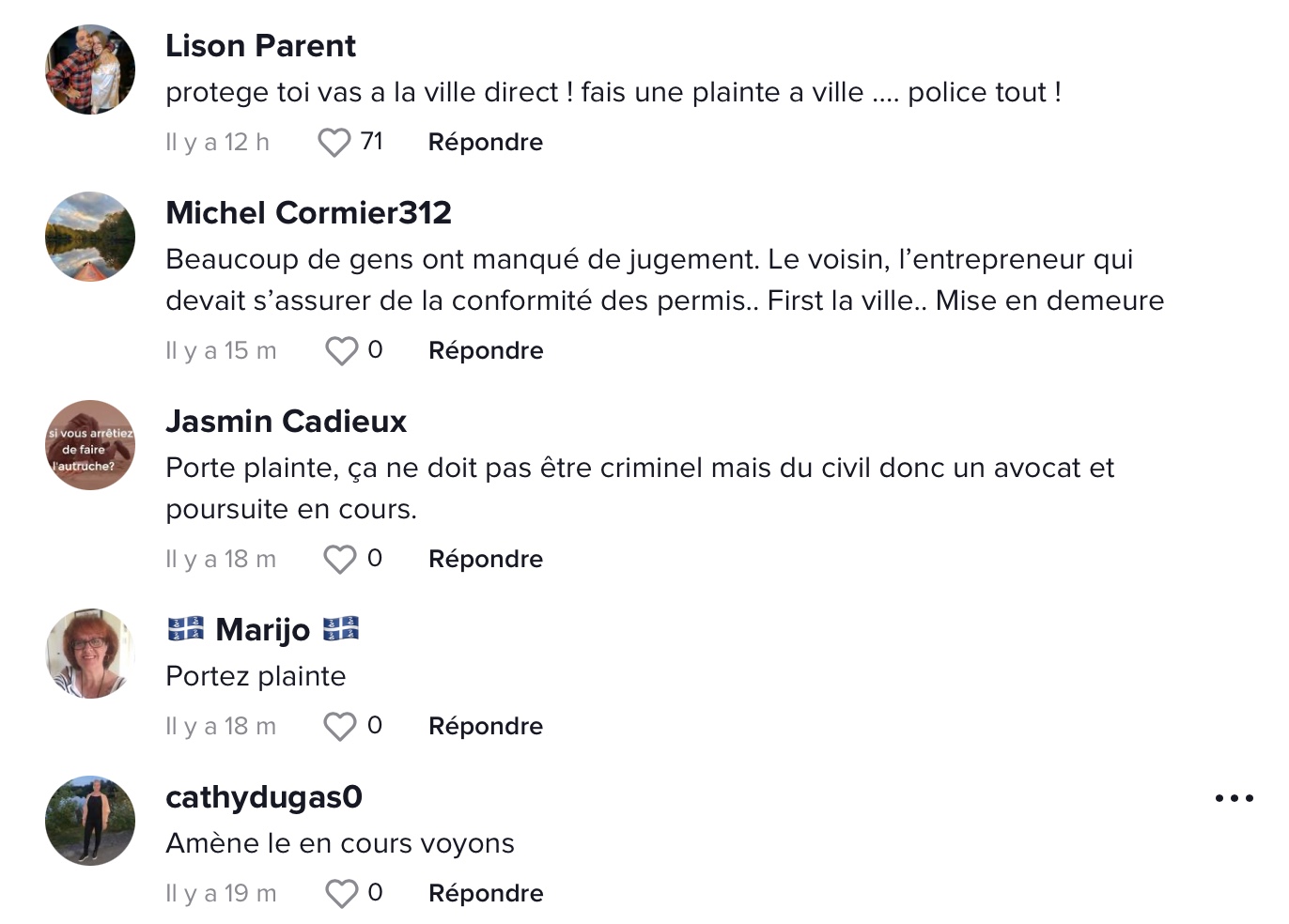Tap the heart on Jasmin Cadieux's comment
The image size is (1289, 924).
(x=340, y=560)
